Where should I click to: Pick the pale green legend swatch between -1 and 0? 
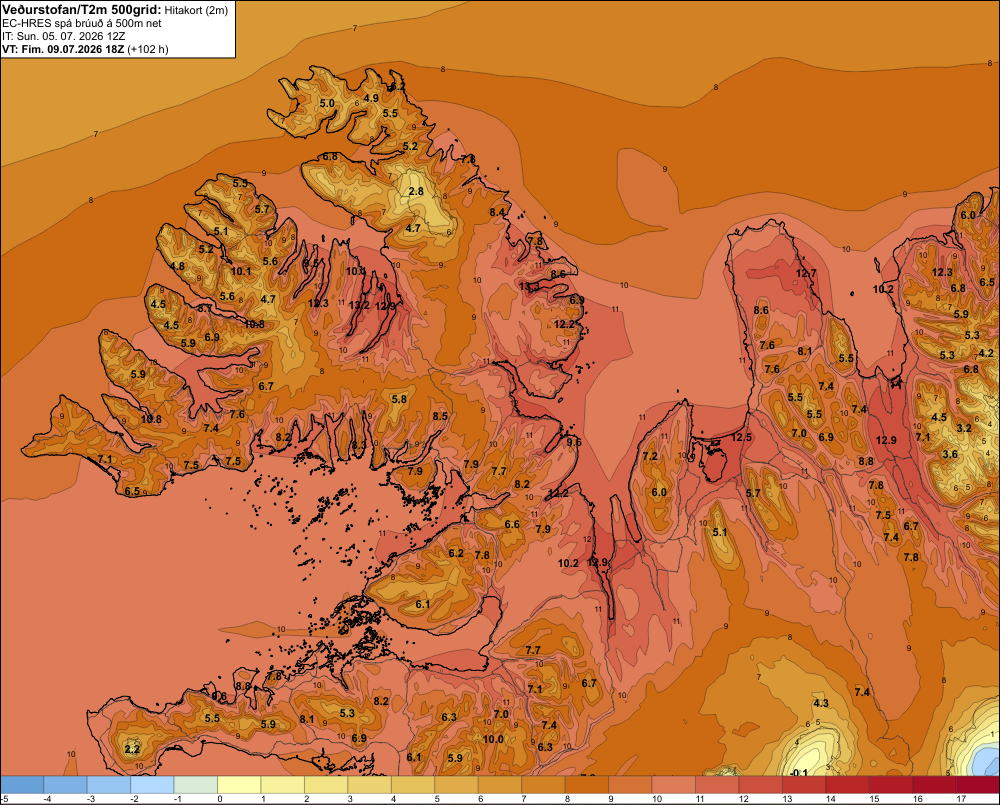196,785
